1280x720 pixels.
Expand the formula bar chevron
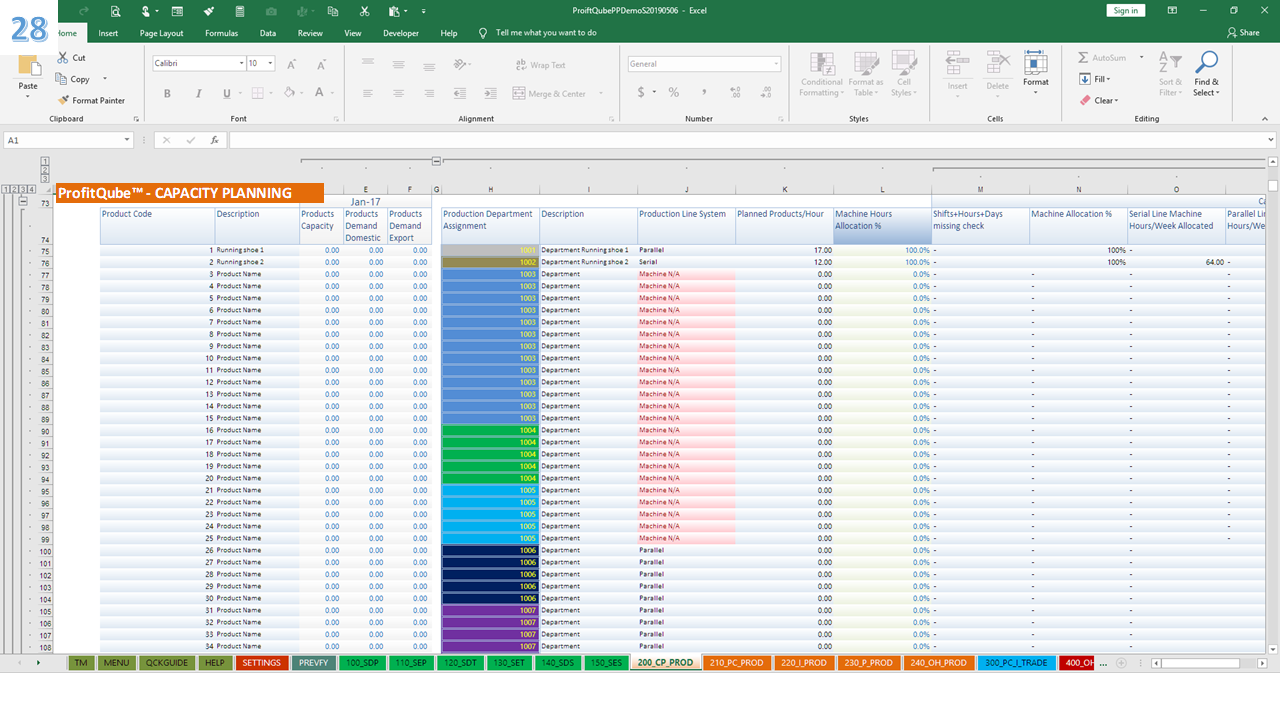pyautogui.click(x=1270, y=141)
